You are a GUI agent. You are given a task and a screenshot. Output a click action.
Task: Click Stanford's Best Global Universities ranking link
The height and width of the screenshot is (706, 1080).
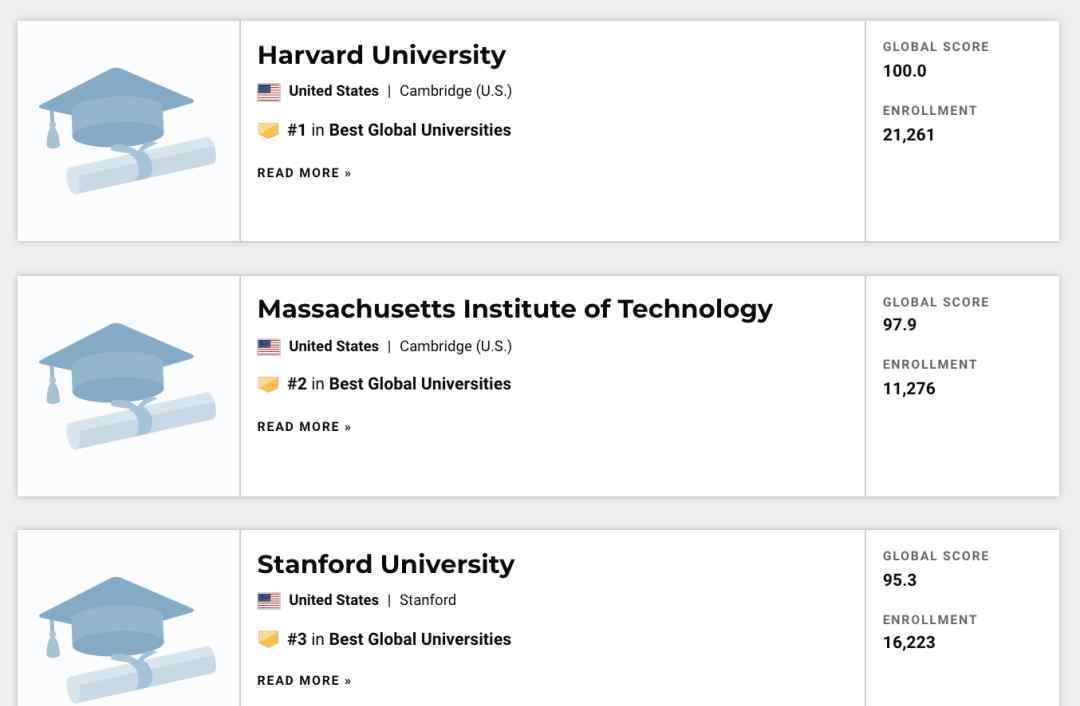click(419, 639)
